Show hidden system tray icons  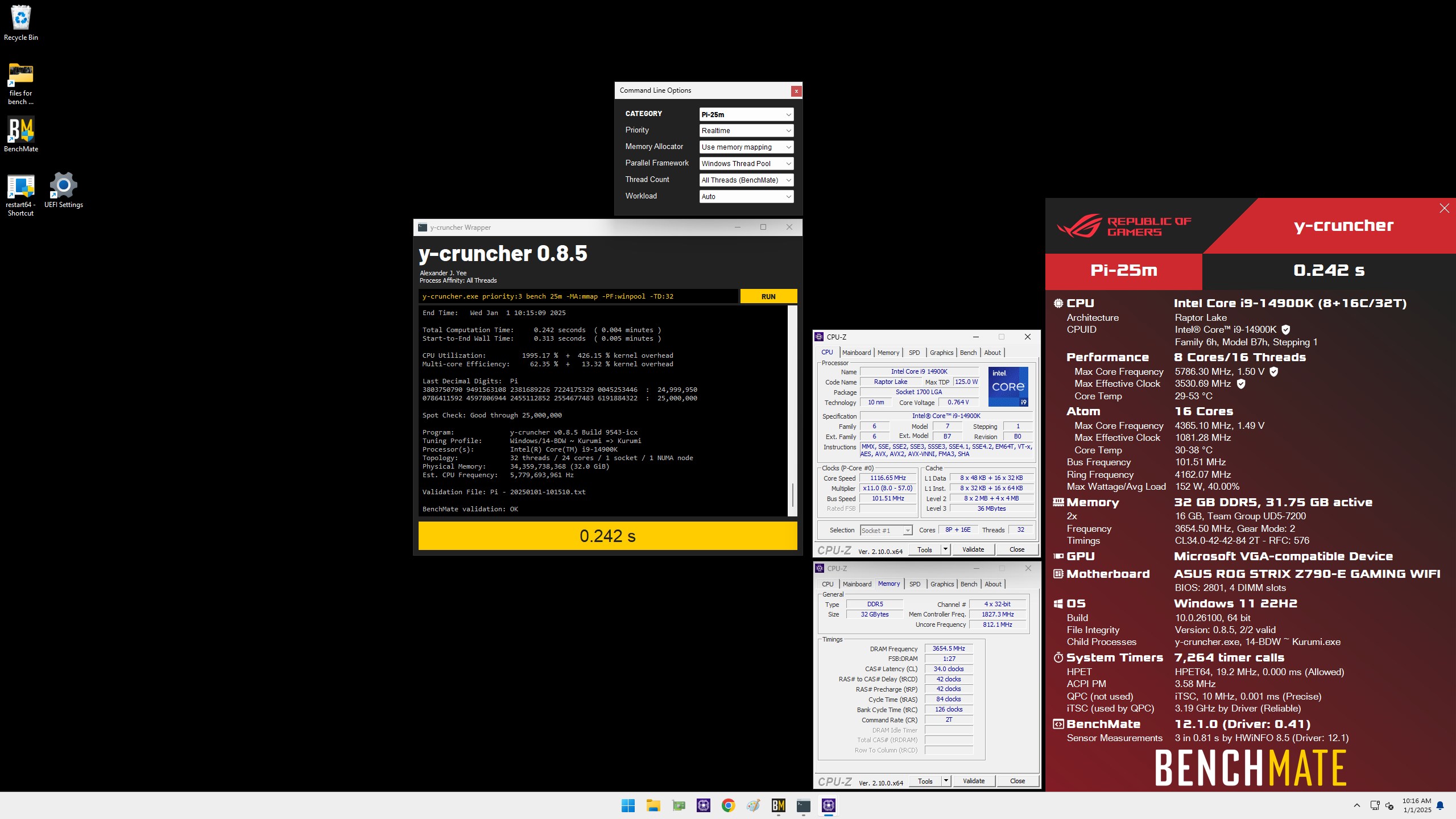point(1357,805)
